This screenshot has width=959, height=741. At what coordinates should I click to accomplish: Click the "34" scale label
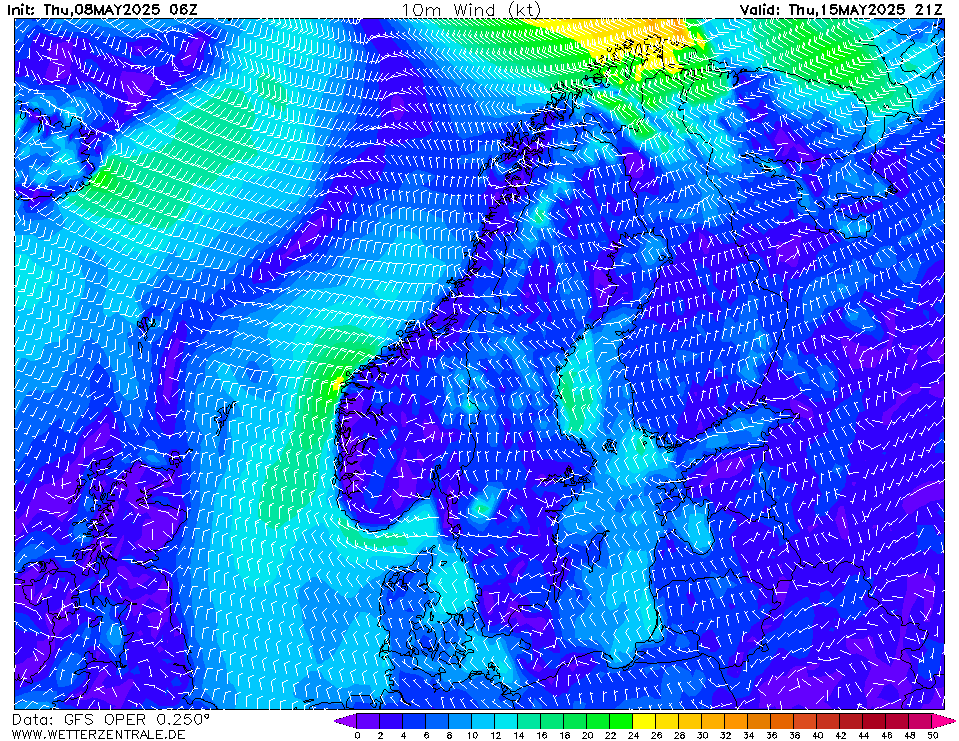click(749, 735)
